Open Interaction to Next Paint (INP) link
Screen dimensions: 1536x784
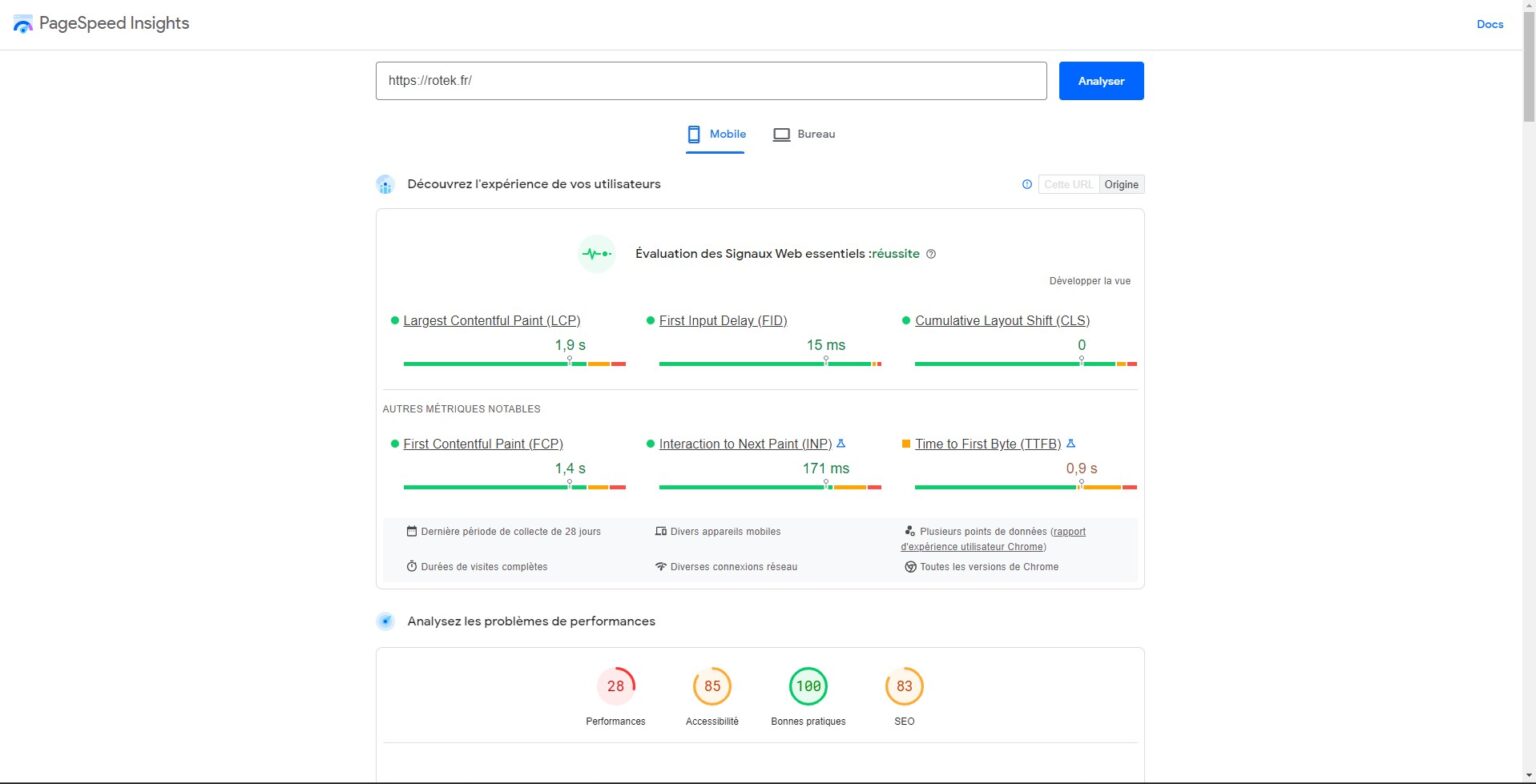point(745,444)
